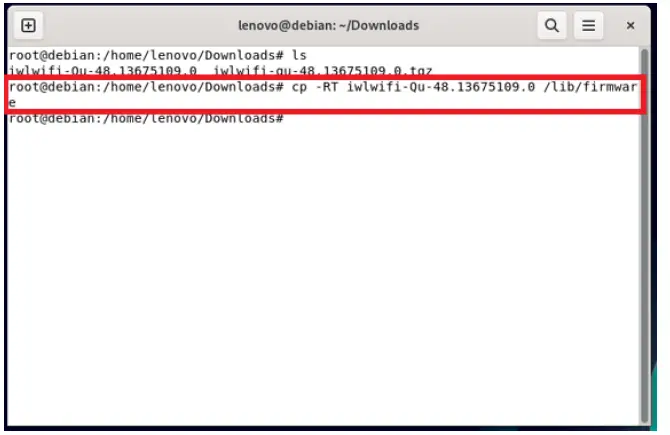Click the -RT flag in the cp command
The height and width of the screenshot is (435, 670).
coord(326,87)
